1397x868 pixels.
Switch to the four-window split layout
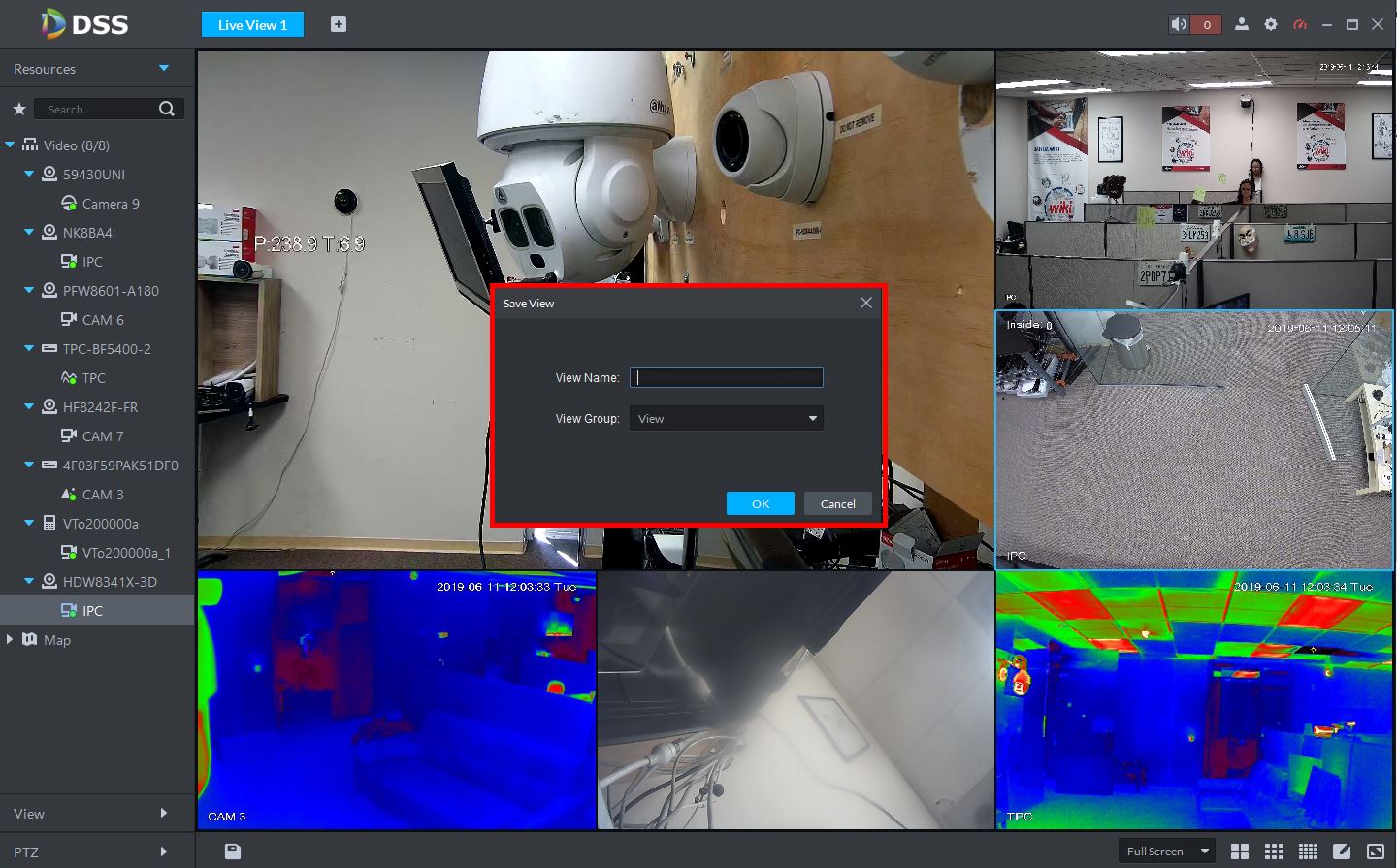1240,851
